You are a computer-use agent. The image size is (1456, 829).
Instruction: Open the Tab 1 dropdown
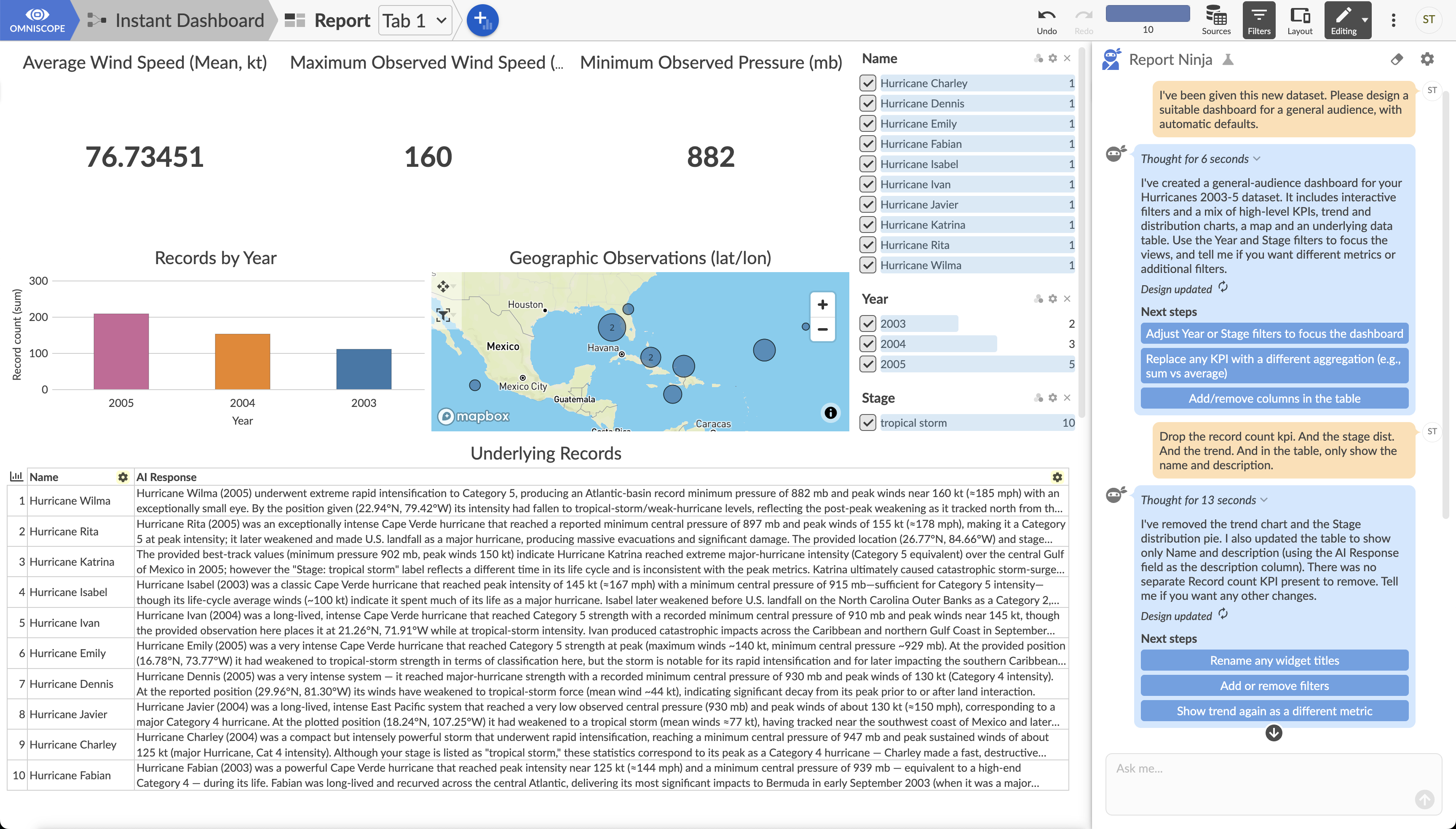[x=415, y=21]
